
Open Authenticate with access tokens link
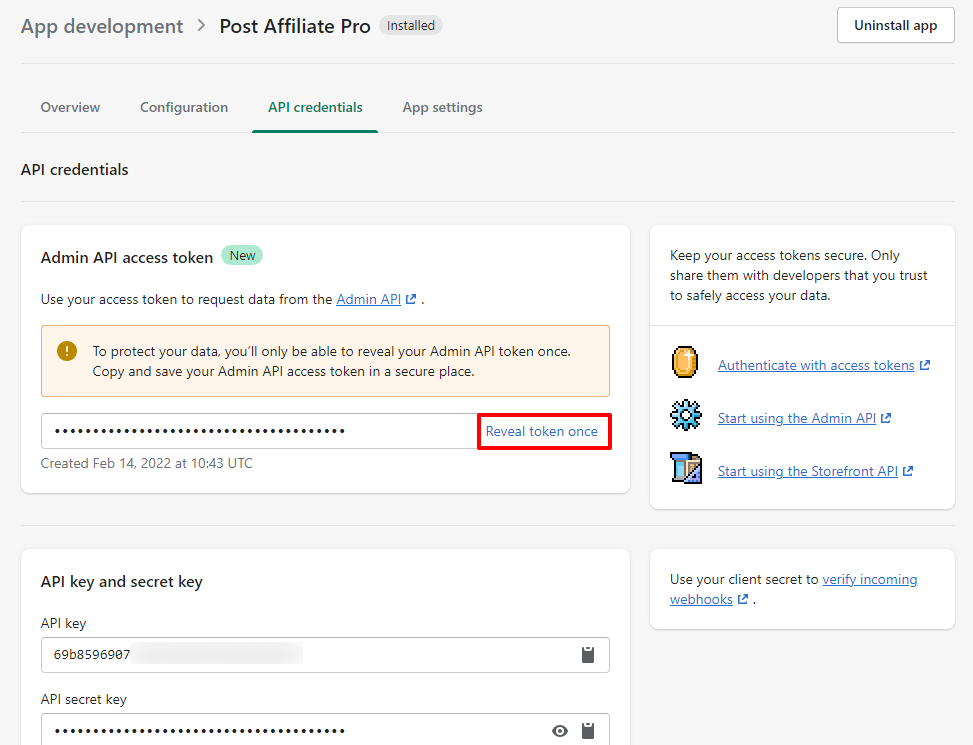coord(816,365)
